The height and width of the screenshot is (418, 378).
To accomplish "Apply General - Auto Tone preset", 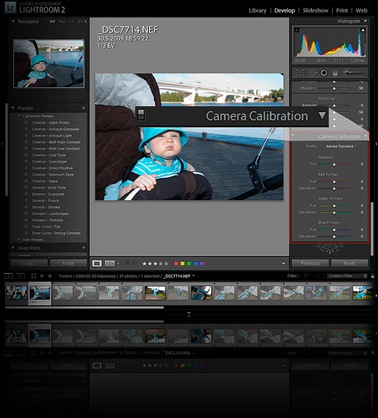I will pos(48,188).
